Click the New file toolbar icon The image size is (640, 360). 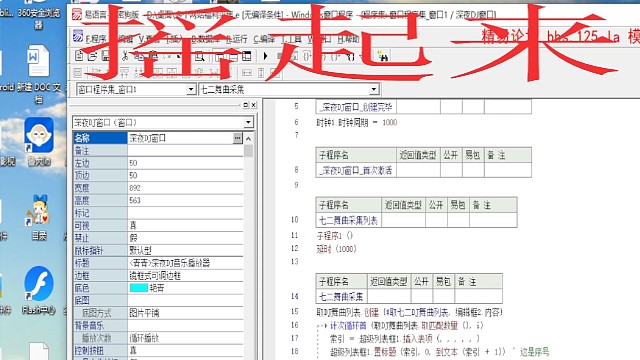[79, 56]
